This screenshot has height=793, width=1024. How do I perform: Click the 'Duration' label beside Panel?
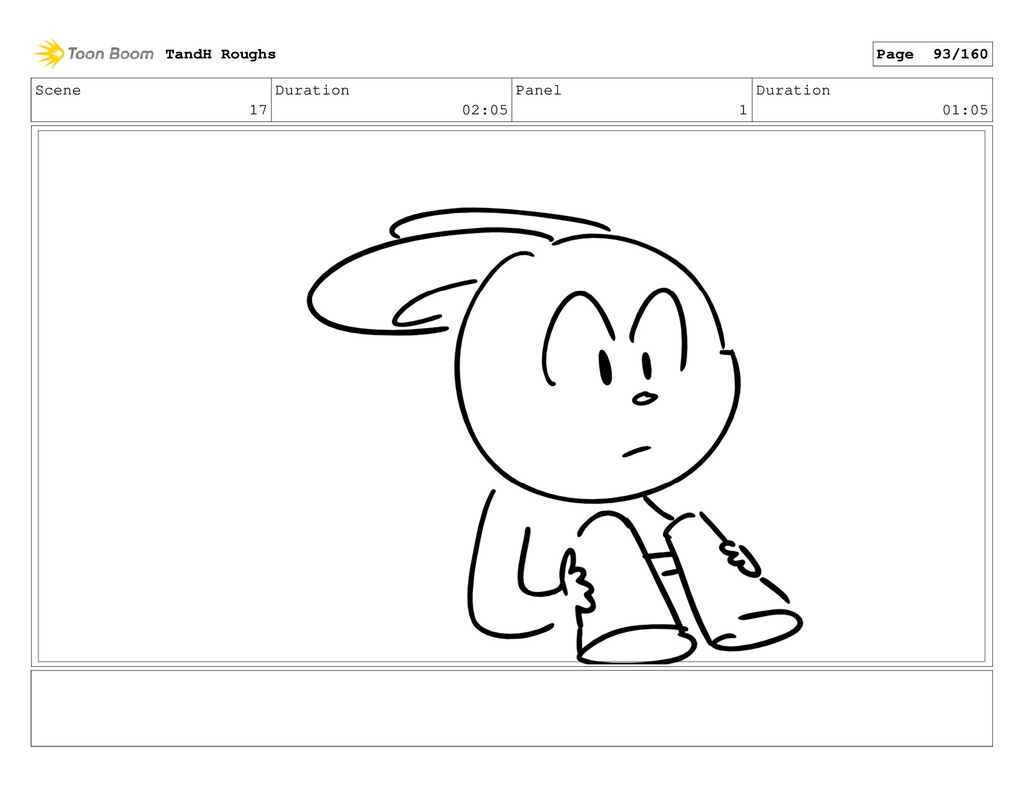point(793,90)
